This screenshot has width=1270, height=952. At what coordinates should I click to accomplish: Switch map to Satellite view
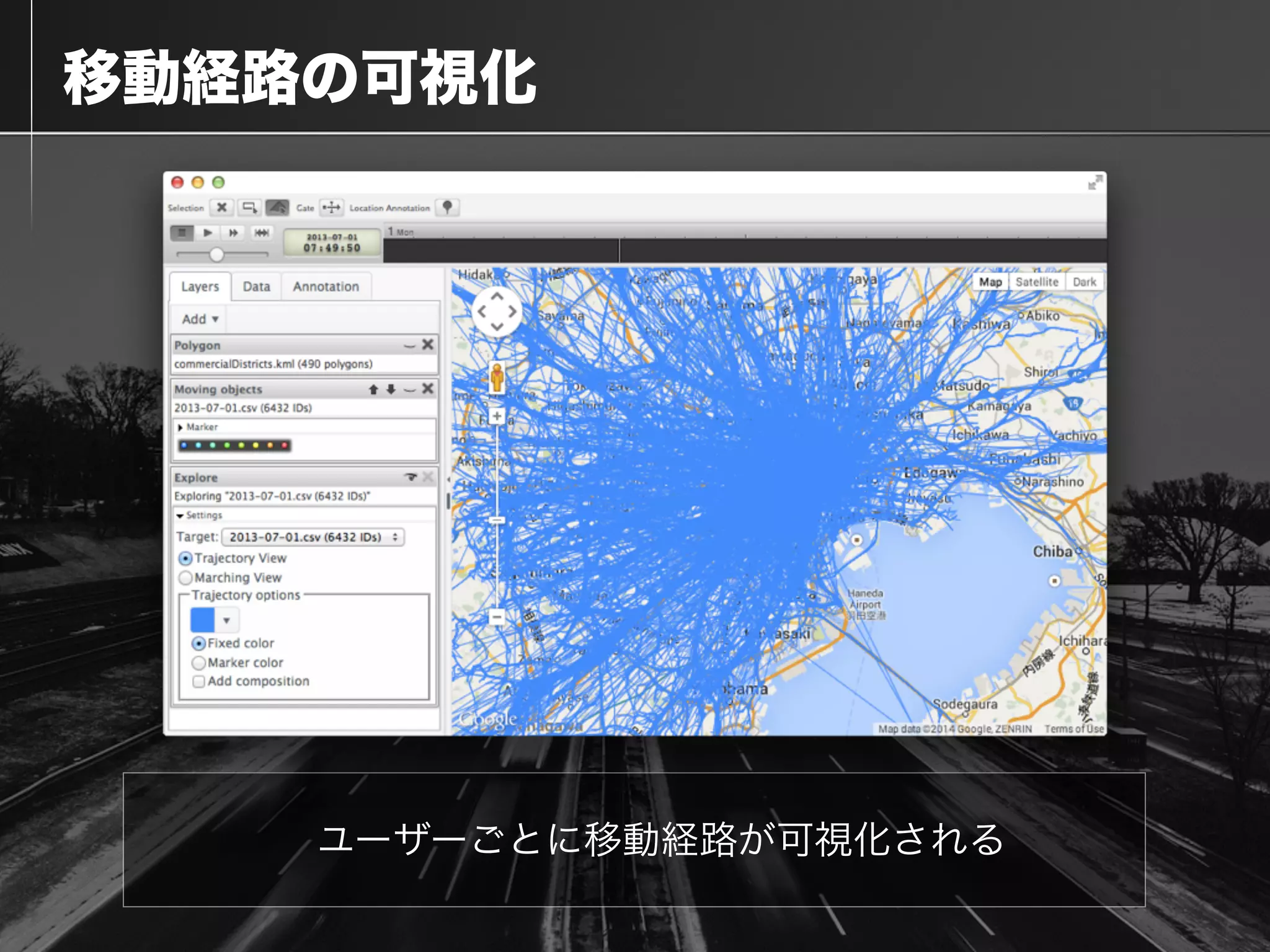coord(1037,282)
